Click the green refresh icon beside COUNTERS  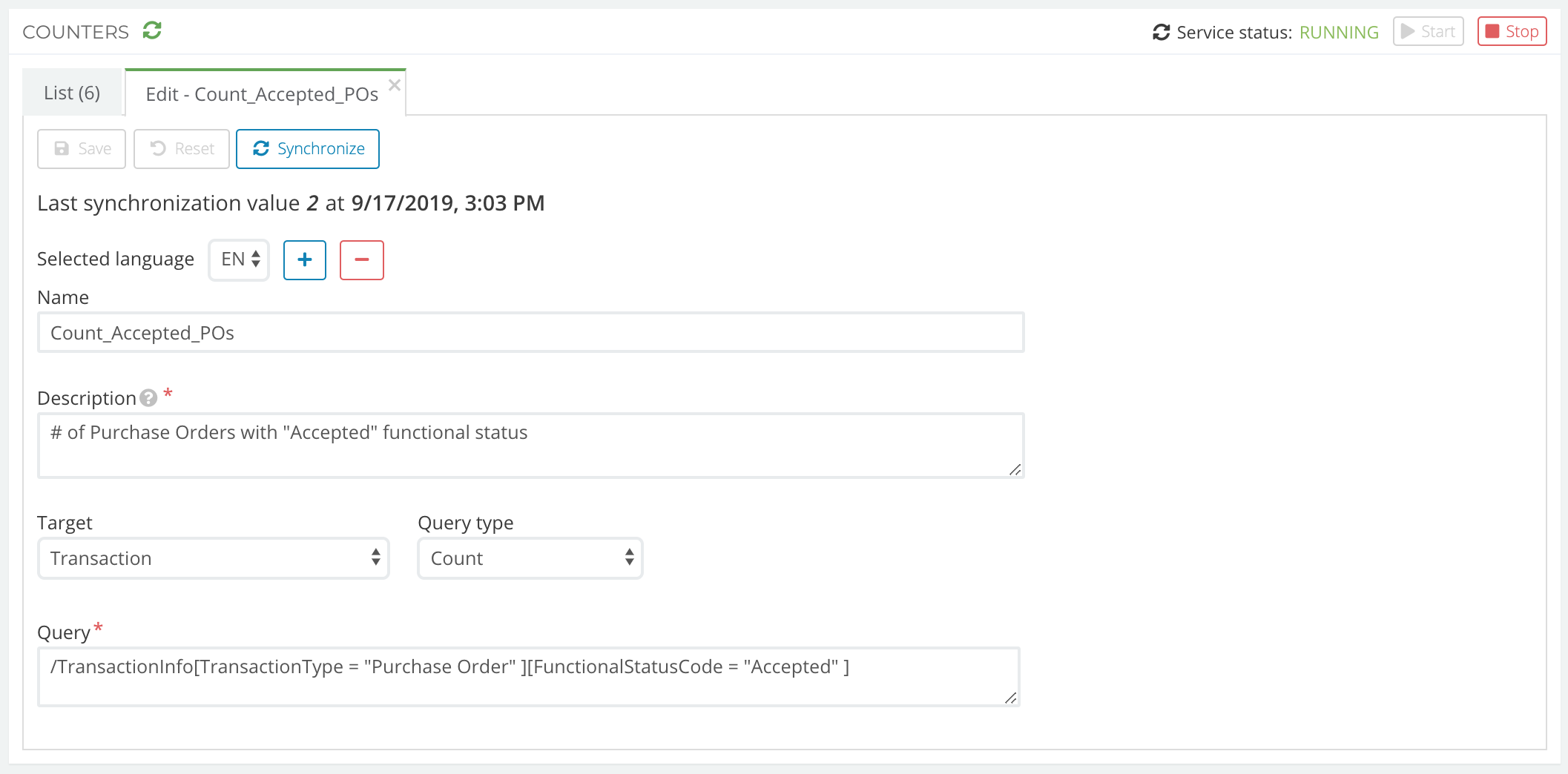152,30
